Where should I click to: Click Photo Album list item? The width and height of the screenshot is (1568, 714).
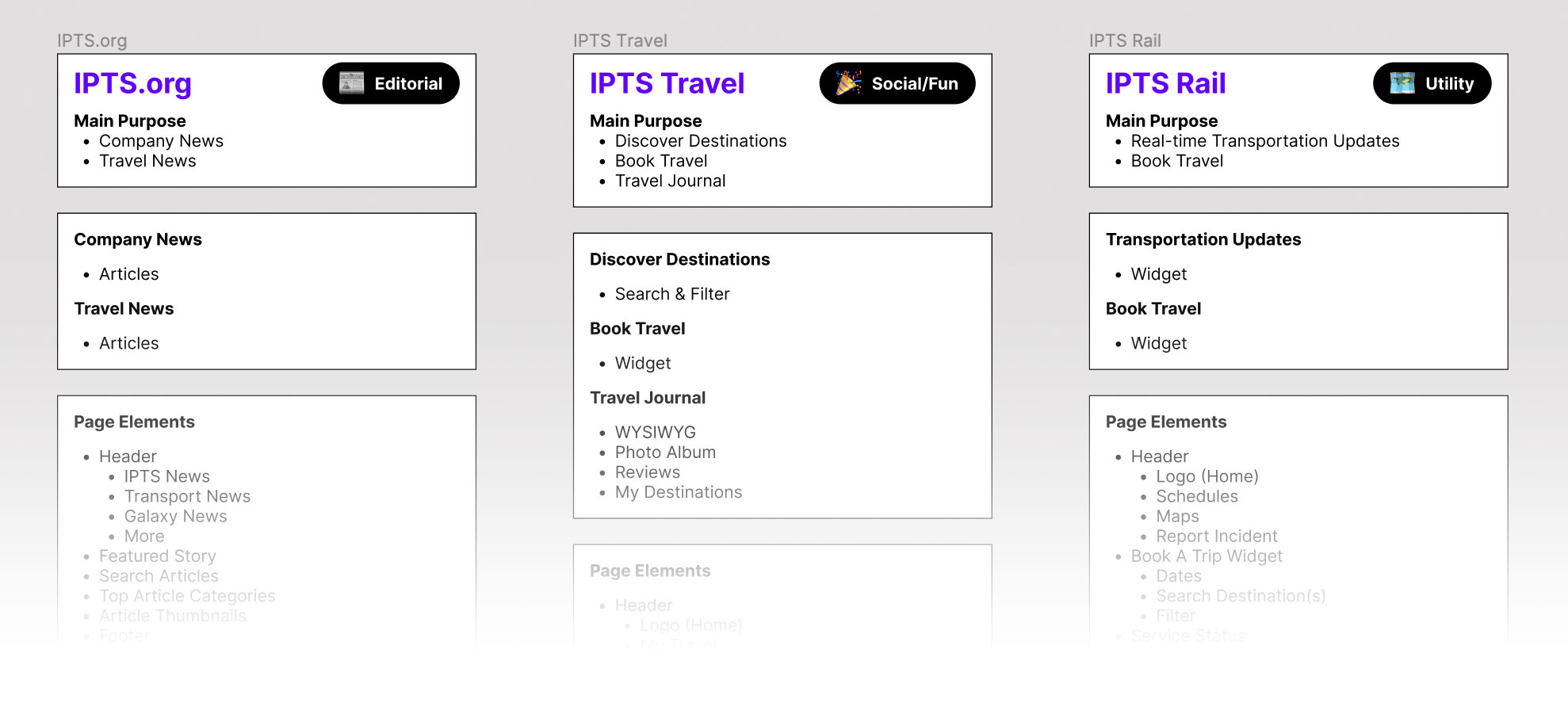pos(665,452)
